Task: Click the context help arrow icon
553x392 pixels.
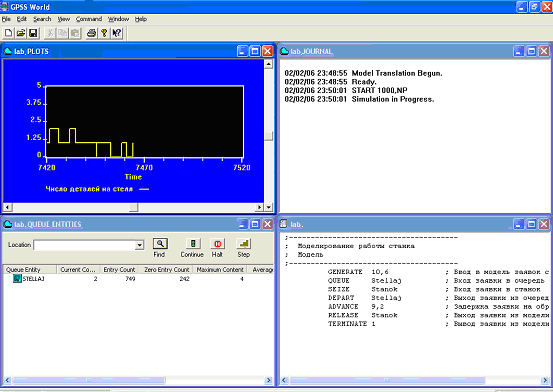Action: 117,33
